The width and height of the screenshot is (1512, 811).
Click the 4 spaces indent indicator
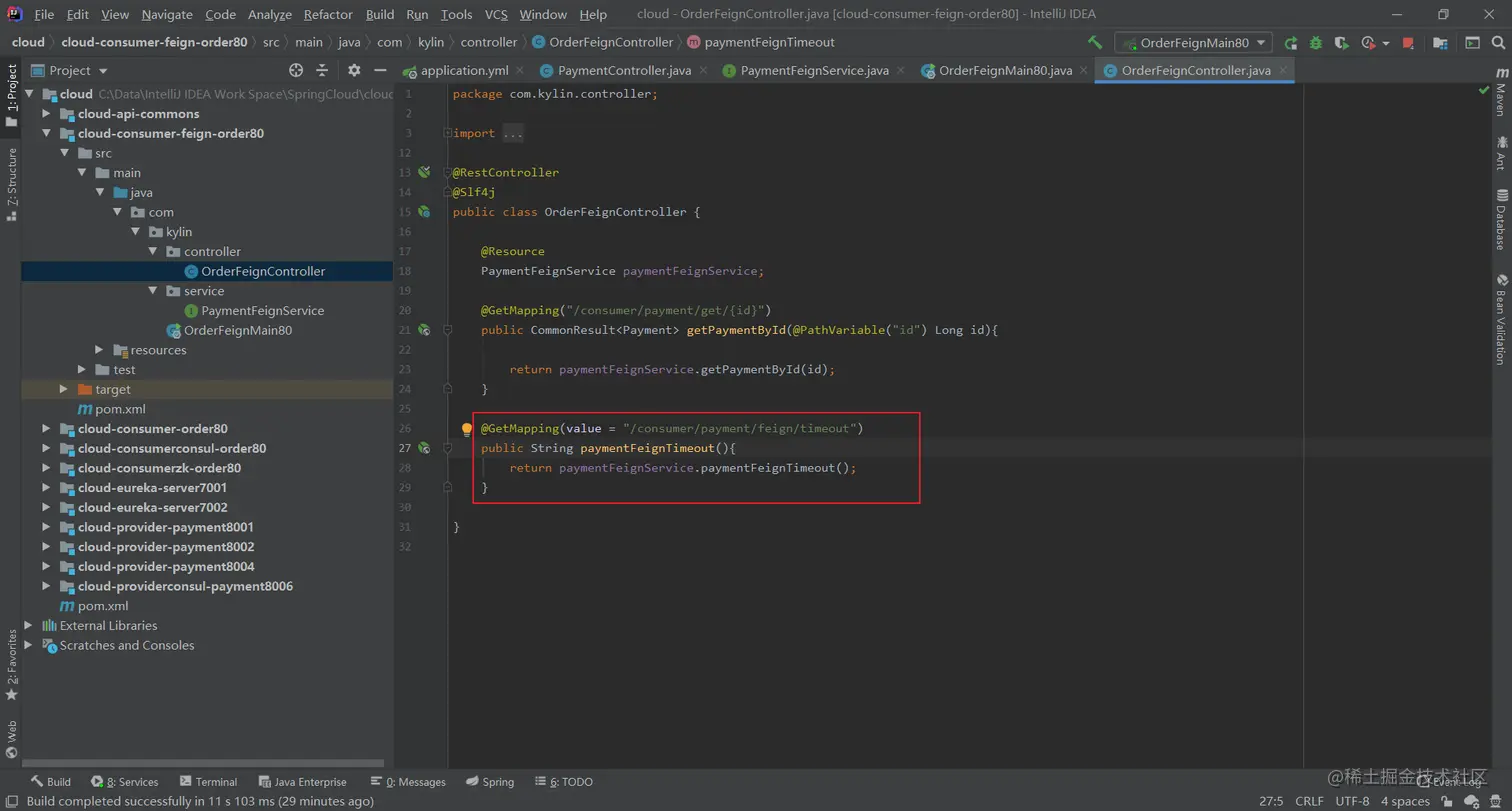1405,801
